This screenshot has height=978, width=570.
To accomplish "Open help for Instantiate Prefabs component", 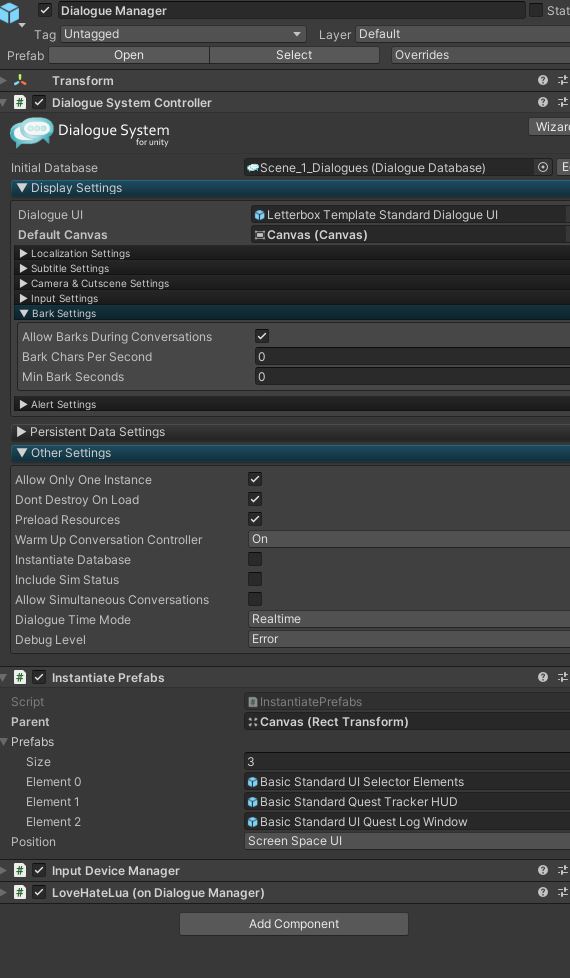I will [x=543, y=677].
